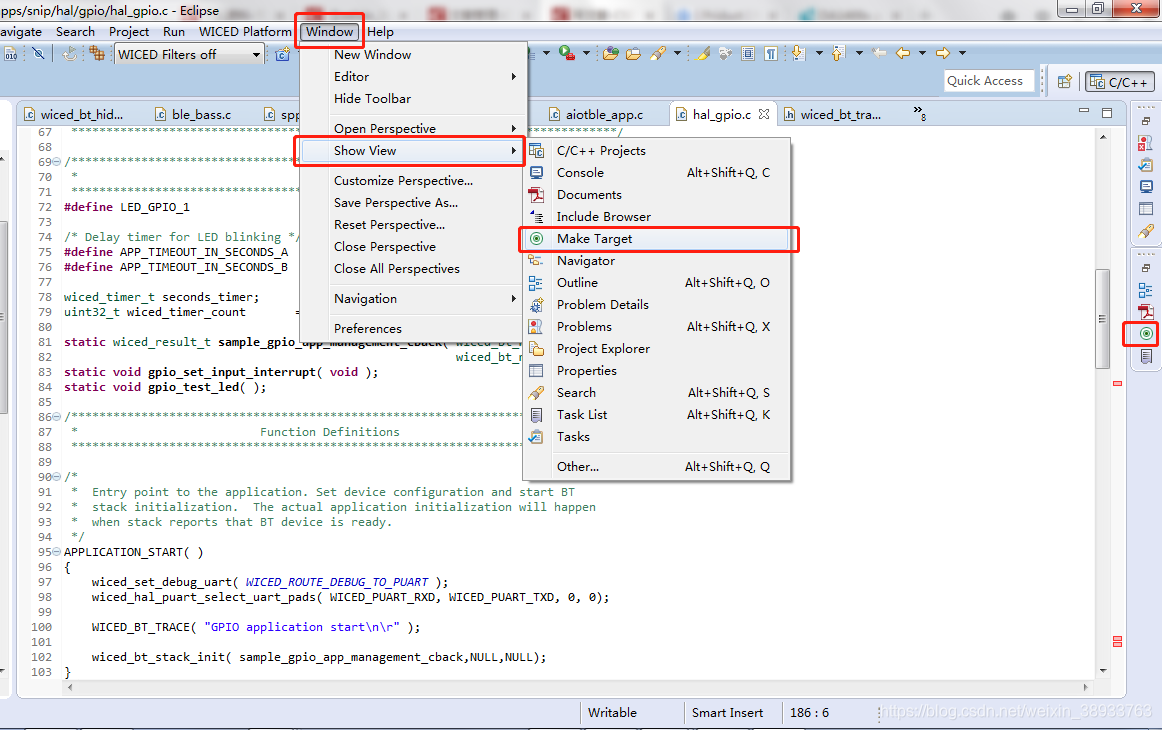Open Documents PDF icon in right trim
This screenshot has height=730, width=1162.
(1146, 312)
